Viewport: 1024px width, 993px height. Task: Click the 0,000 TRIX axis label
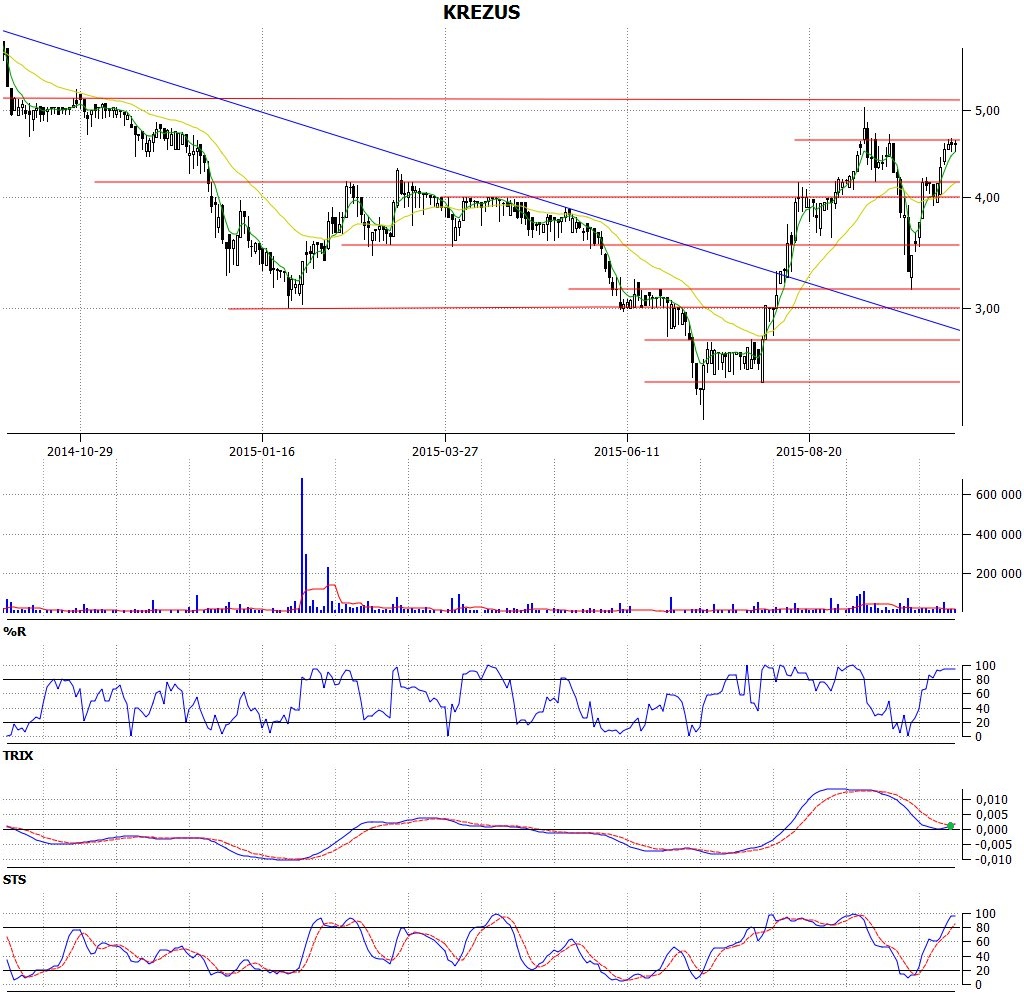pos(991,830)
